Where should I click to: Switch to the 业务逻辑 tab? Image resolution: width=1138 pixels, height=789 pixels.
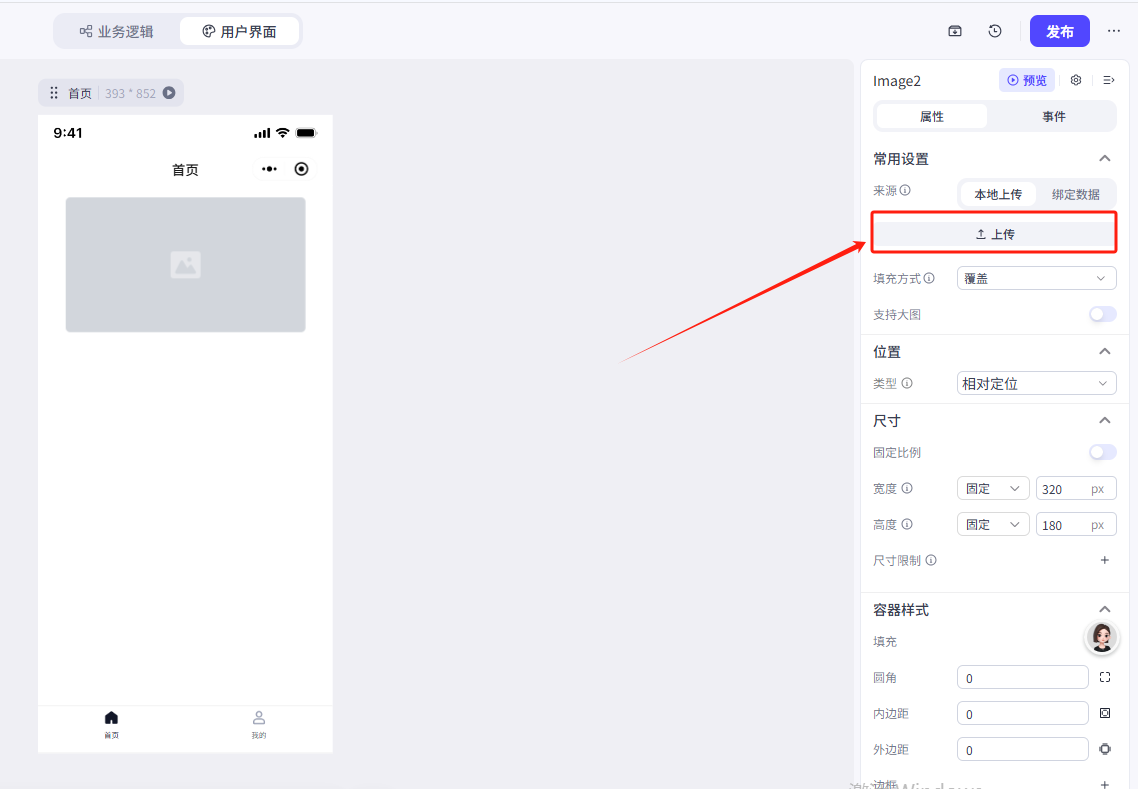pos(117,31)
